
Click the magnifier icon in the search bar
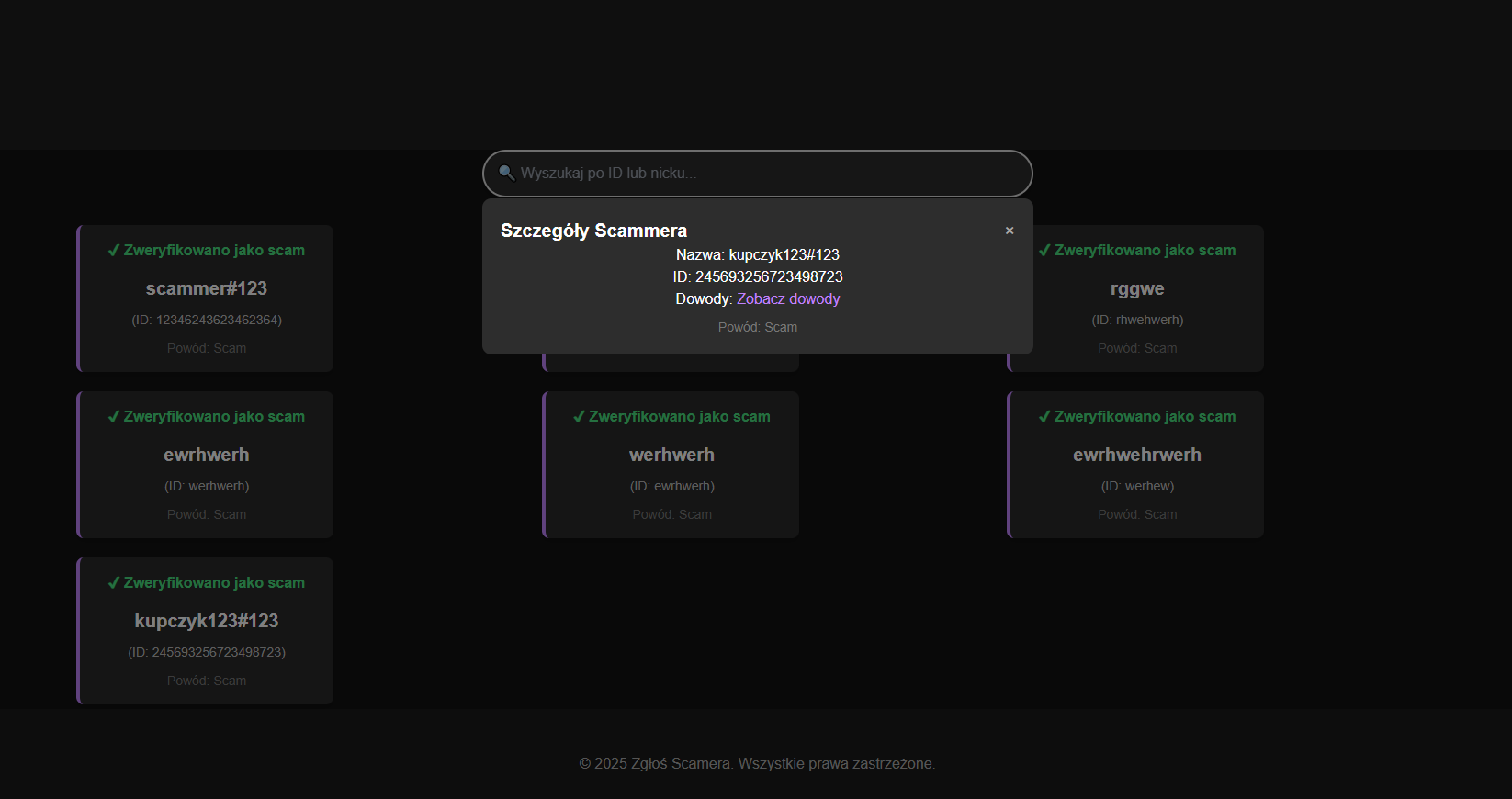506,173
